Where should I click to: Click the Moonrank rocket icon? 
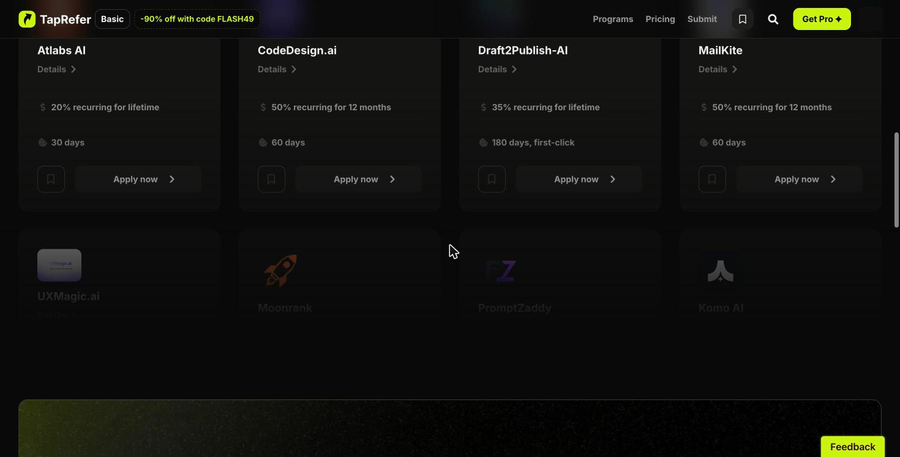click(x=280, y=270)
